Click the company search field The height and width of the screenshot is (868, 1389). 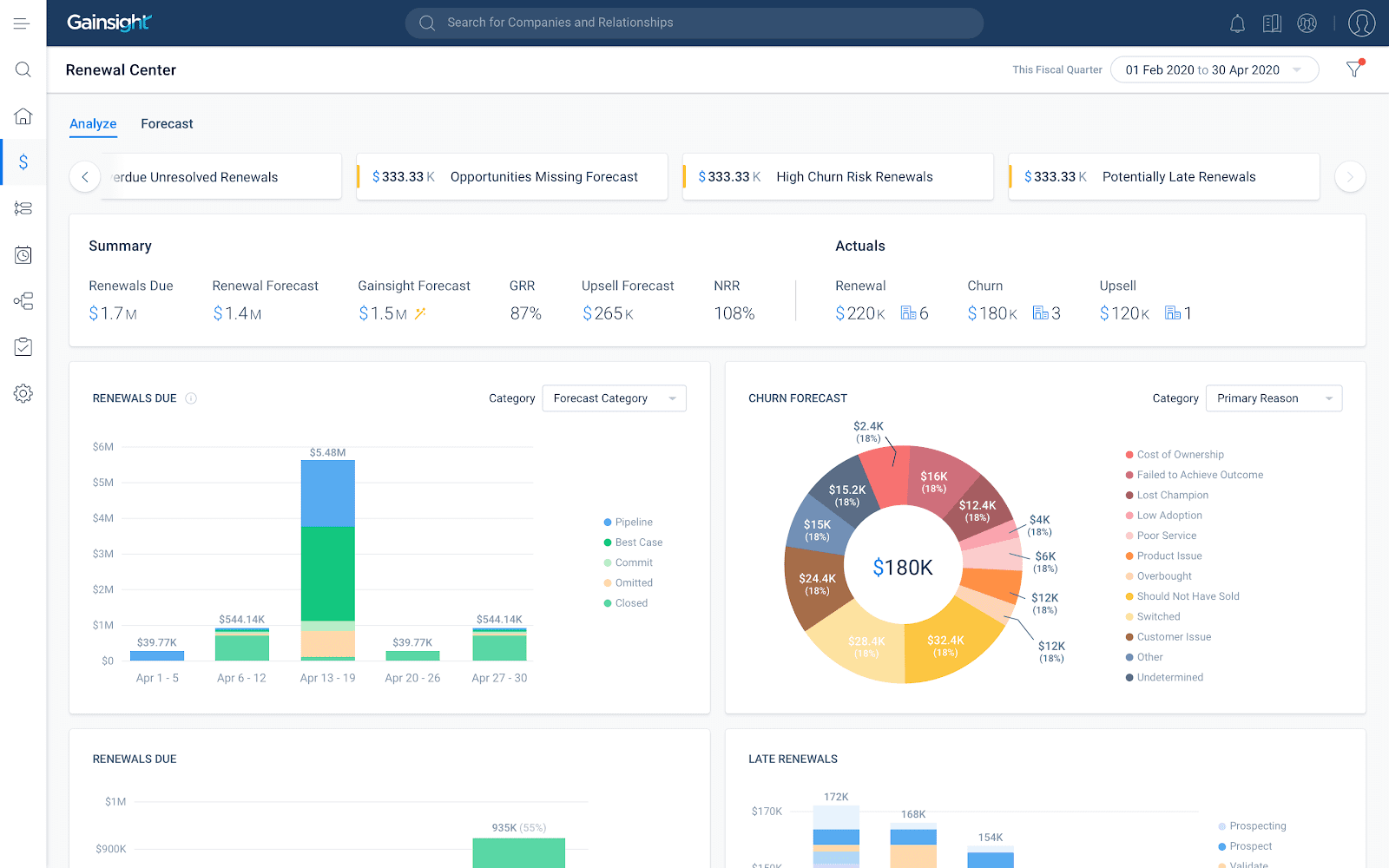coord(694,23)
